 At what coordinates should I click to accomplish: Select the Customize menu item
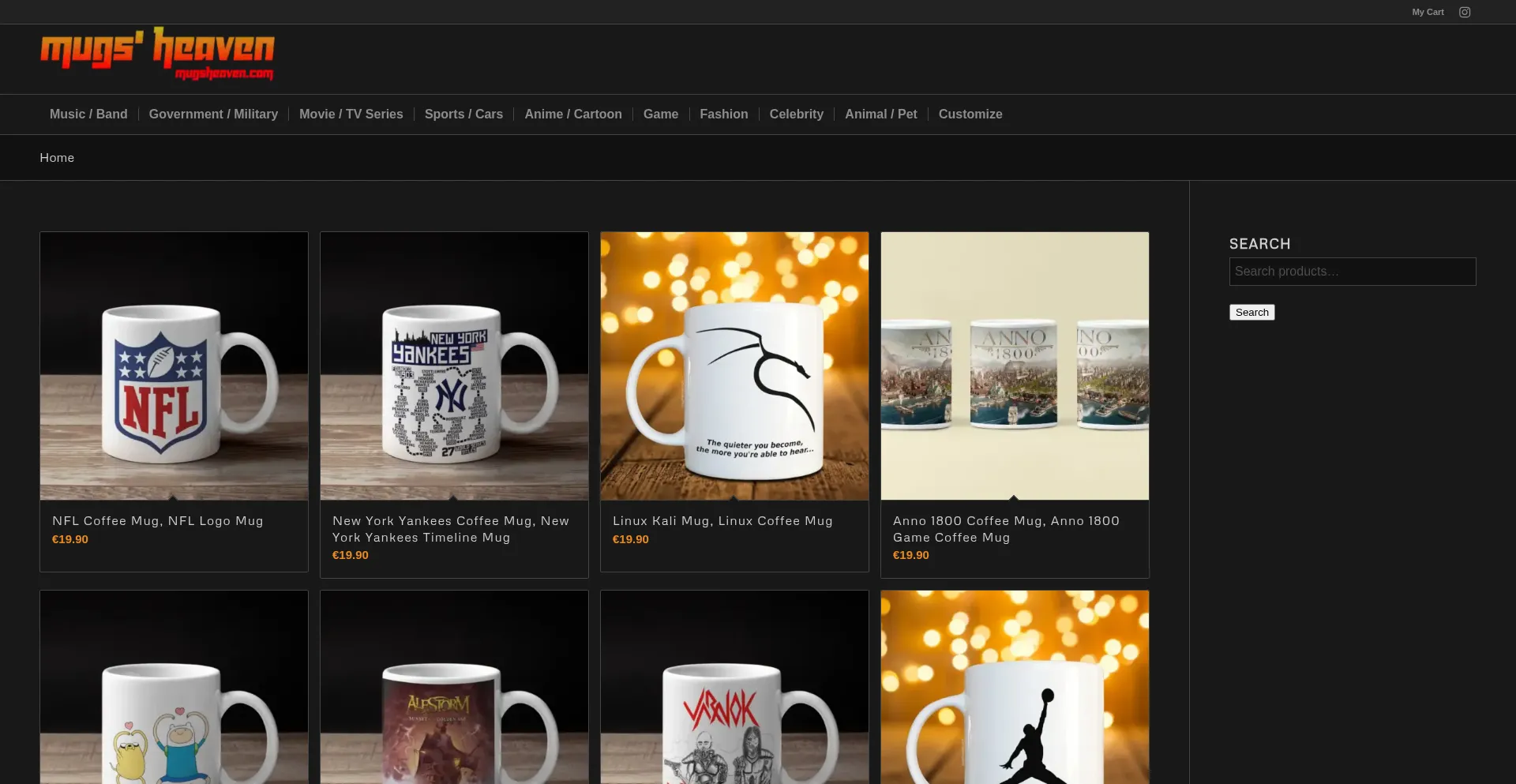(x=970, y=114)
